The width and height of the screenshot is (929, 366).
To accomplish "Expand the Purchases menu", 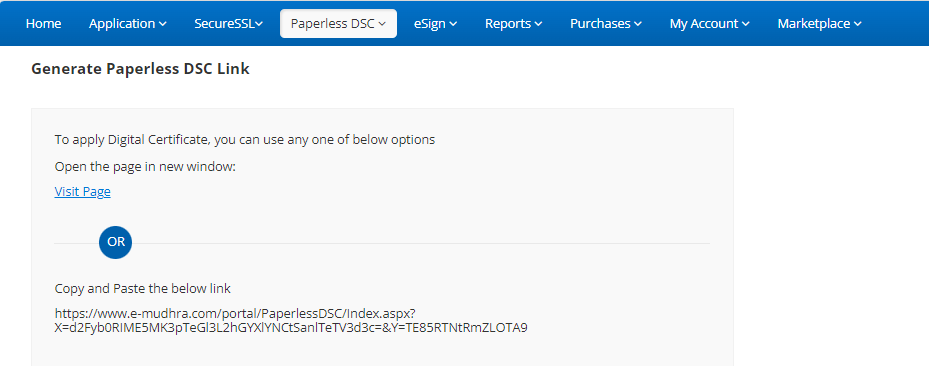I will 606,24.
